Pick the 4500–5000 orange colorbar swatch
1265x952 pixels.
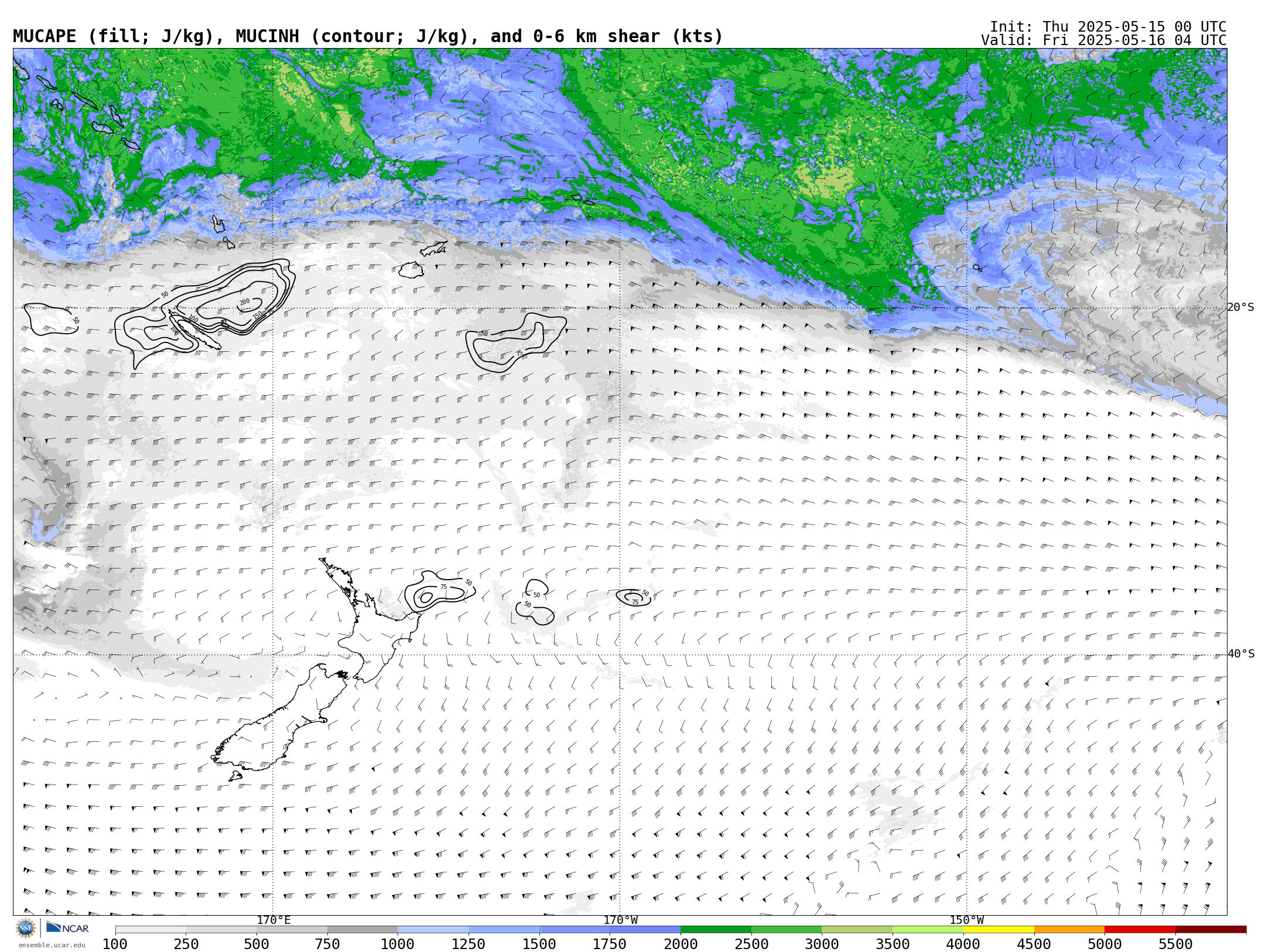pyautogui.click(x=1069, y=930)
